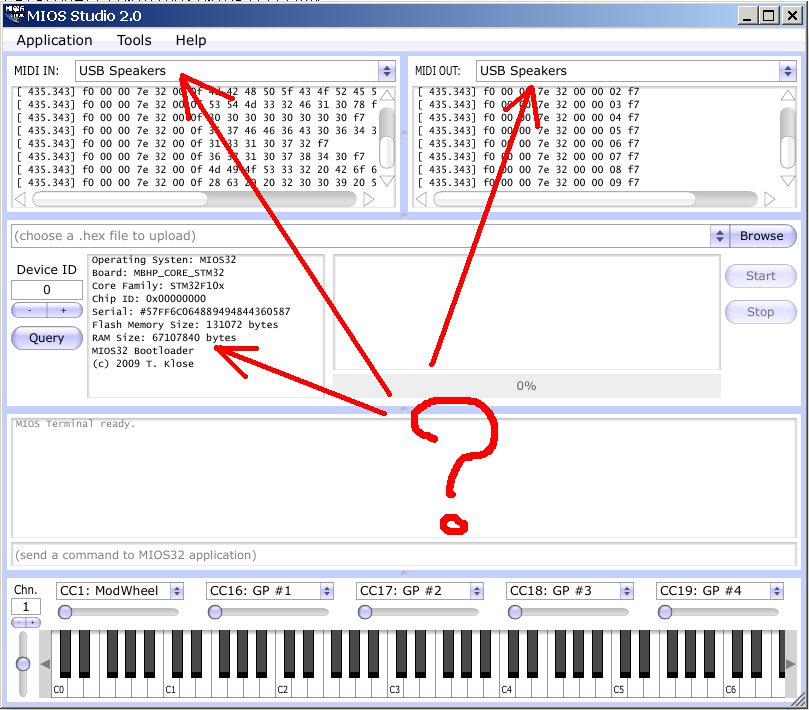
Task: Click the C5 piano key
Action: [618, 689]
